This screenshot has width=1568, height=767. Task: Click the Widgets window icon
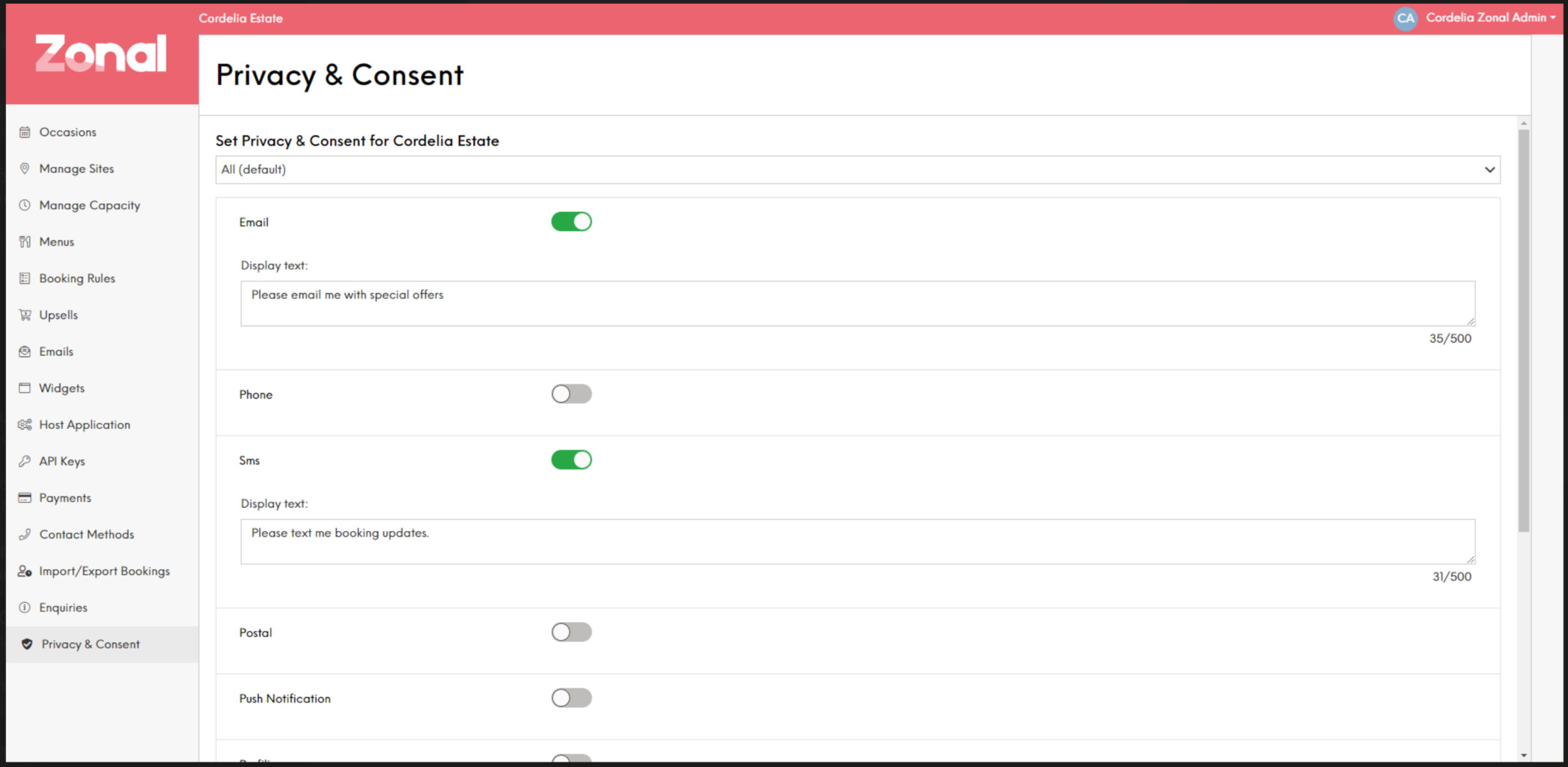(x=24, y=388)
